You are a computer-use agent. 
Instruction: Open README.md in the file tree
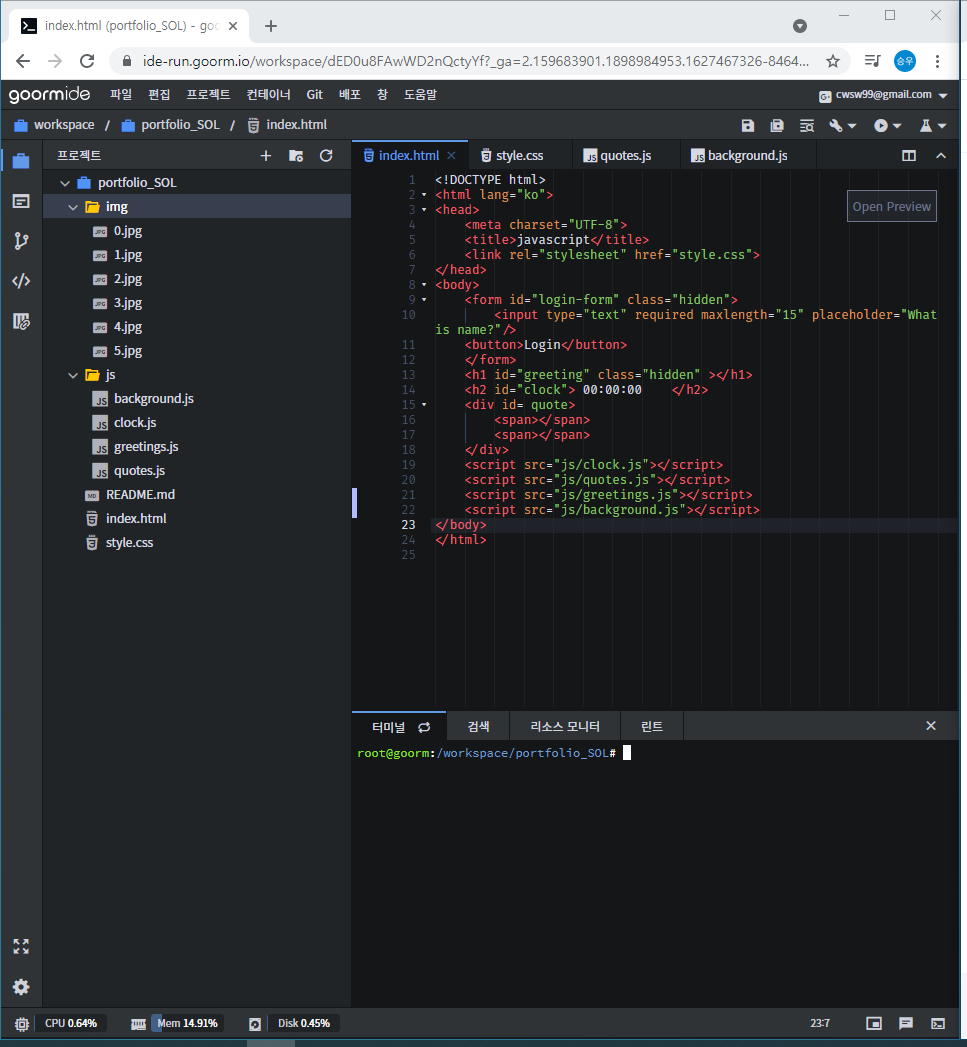140,495
